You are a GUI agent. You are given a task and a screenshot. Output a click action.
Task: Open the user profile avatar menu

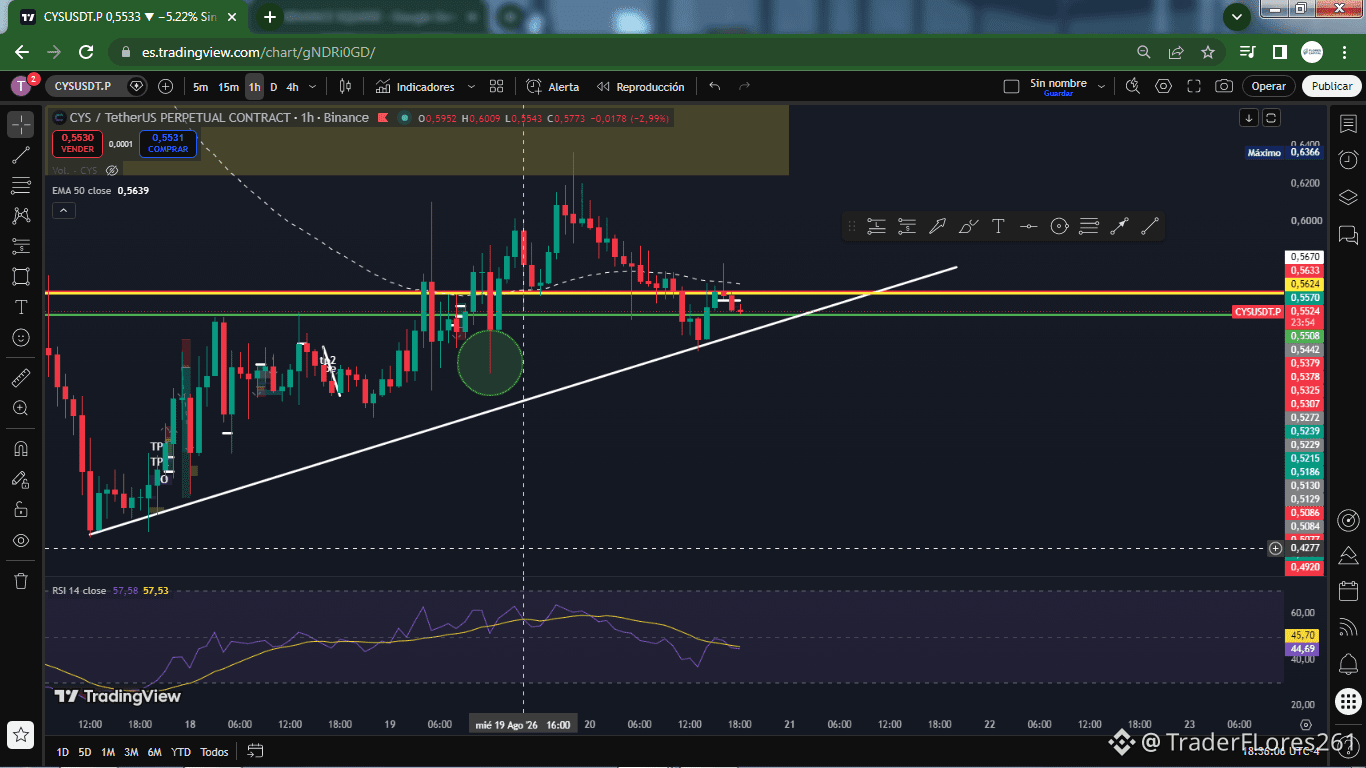[x=20, y=87]
